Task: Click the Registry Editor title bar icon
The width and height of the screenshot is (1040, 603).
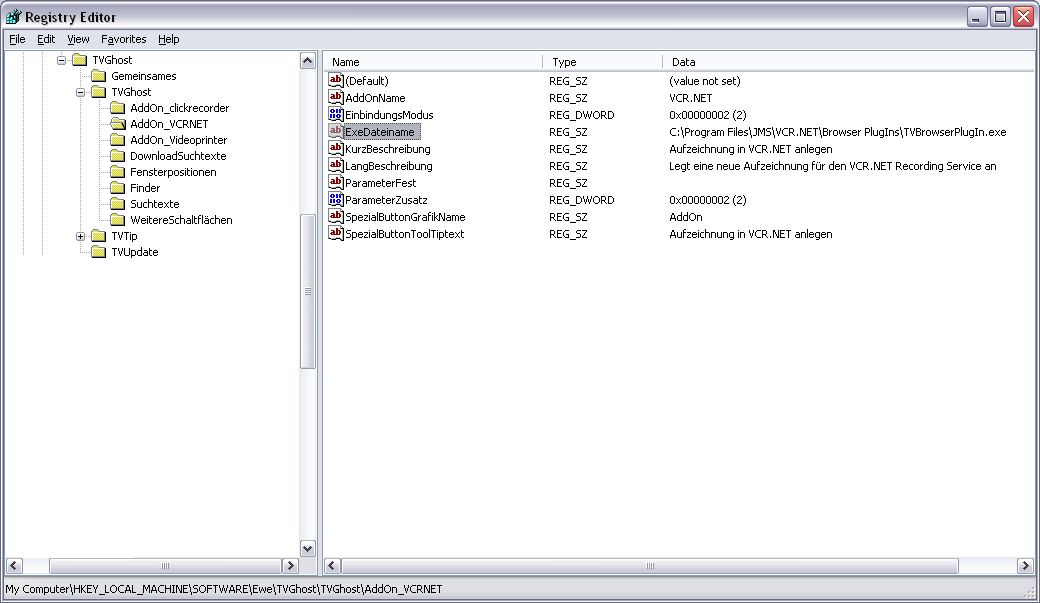Action: pos(13,17)
